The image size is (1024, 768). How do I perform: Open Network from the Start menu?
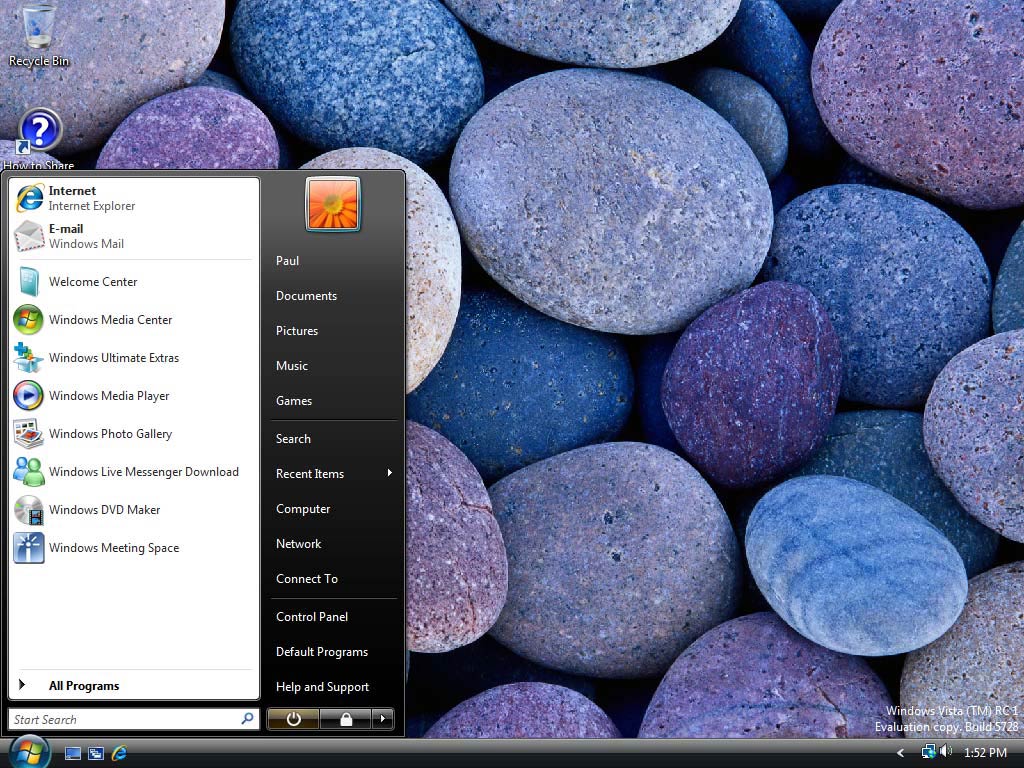333,543
